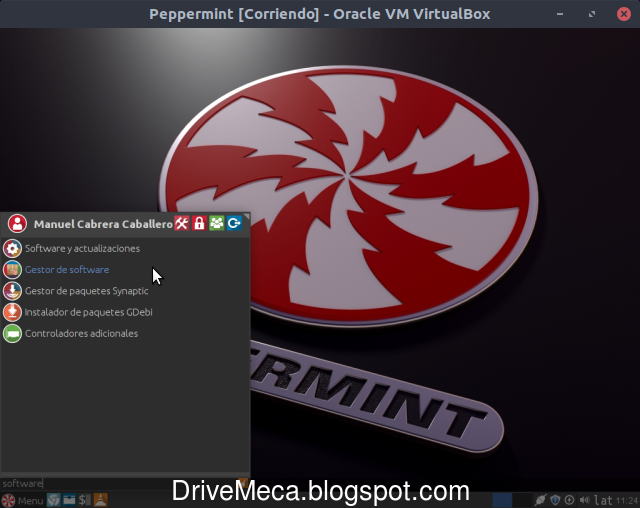Launch Gestor de software entry
Screen dimensions: 640x508
125,269
